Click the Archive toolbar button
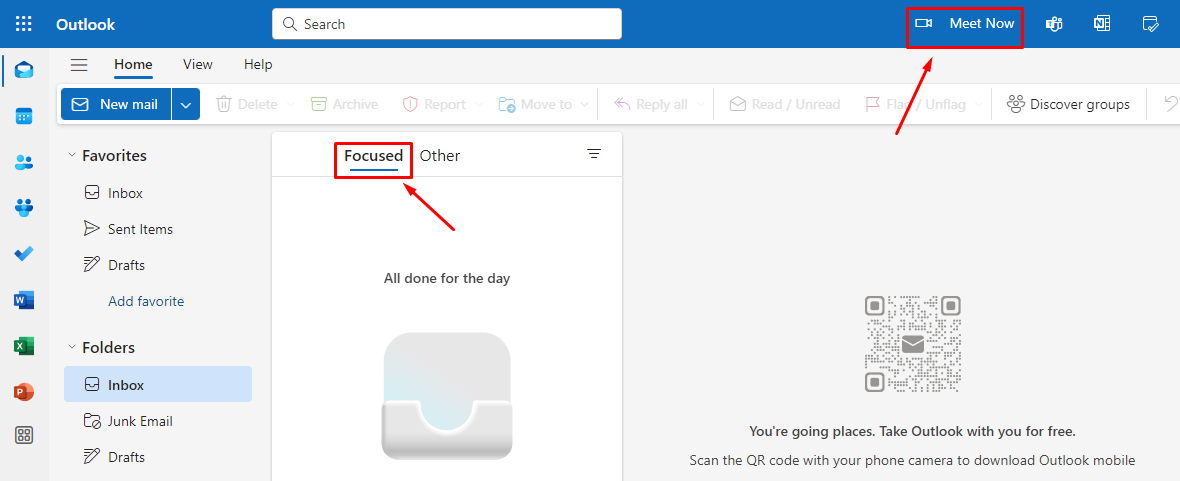1180x481 pixels. (345, 104)
